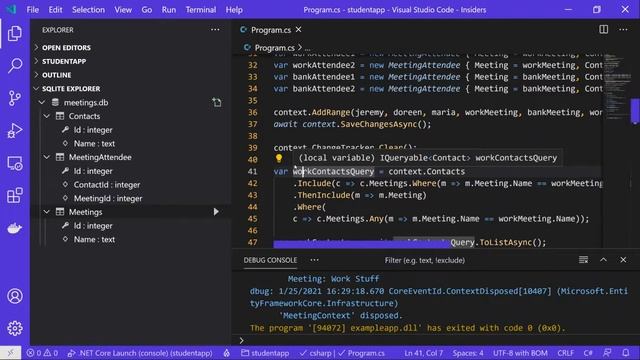Click remote window indicator in status bar

(11, 353)
